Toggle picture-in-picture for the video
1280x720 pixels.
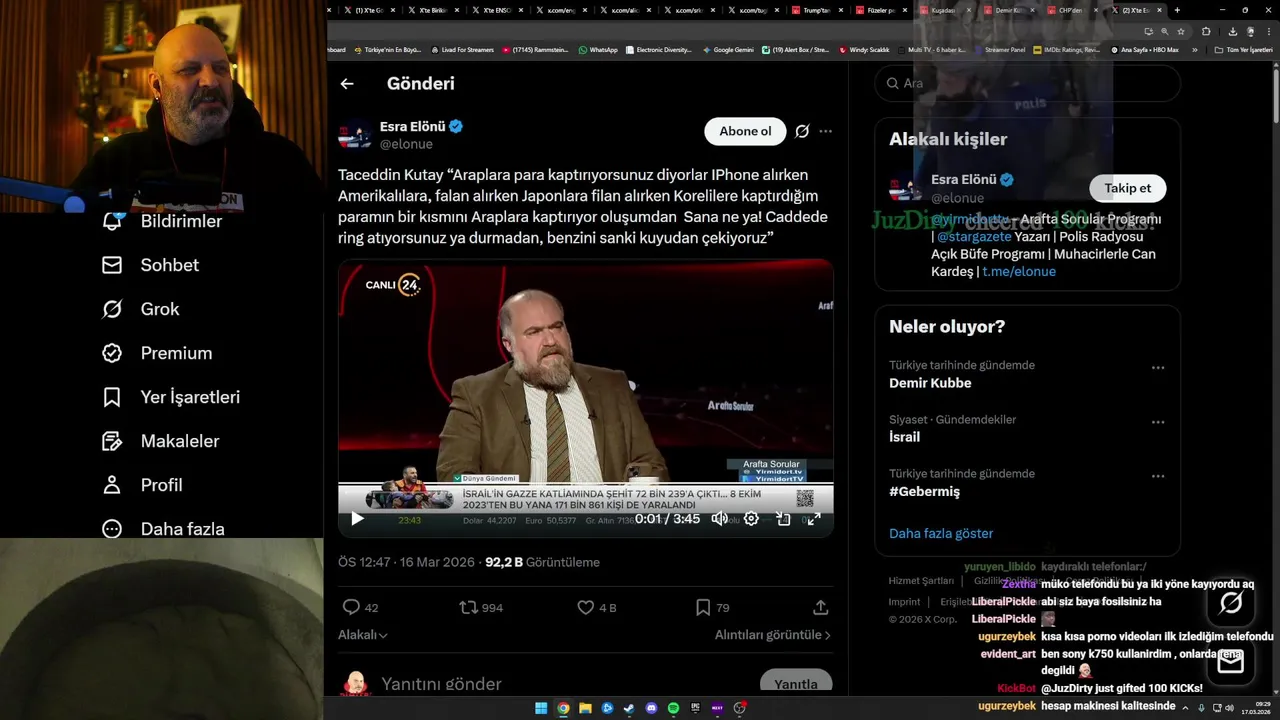tap(783, 518)
